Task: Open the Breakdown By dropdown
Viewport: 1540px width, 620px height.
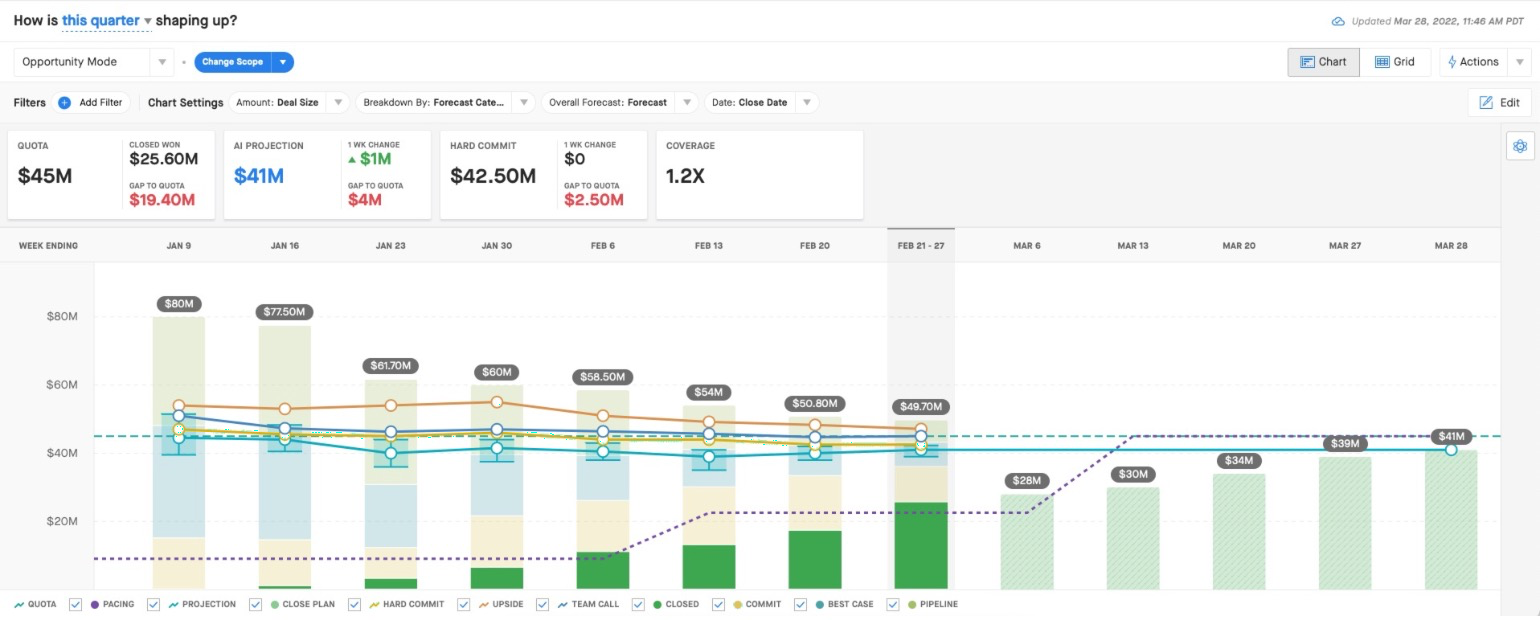Action: [x=445, y=102]
